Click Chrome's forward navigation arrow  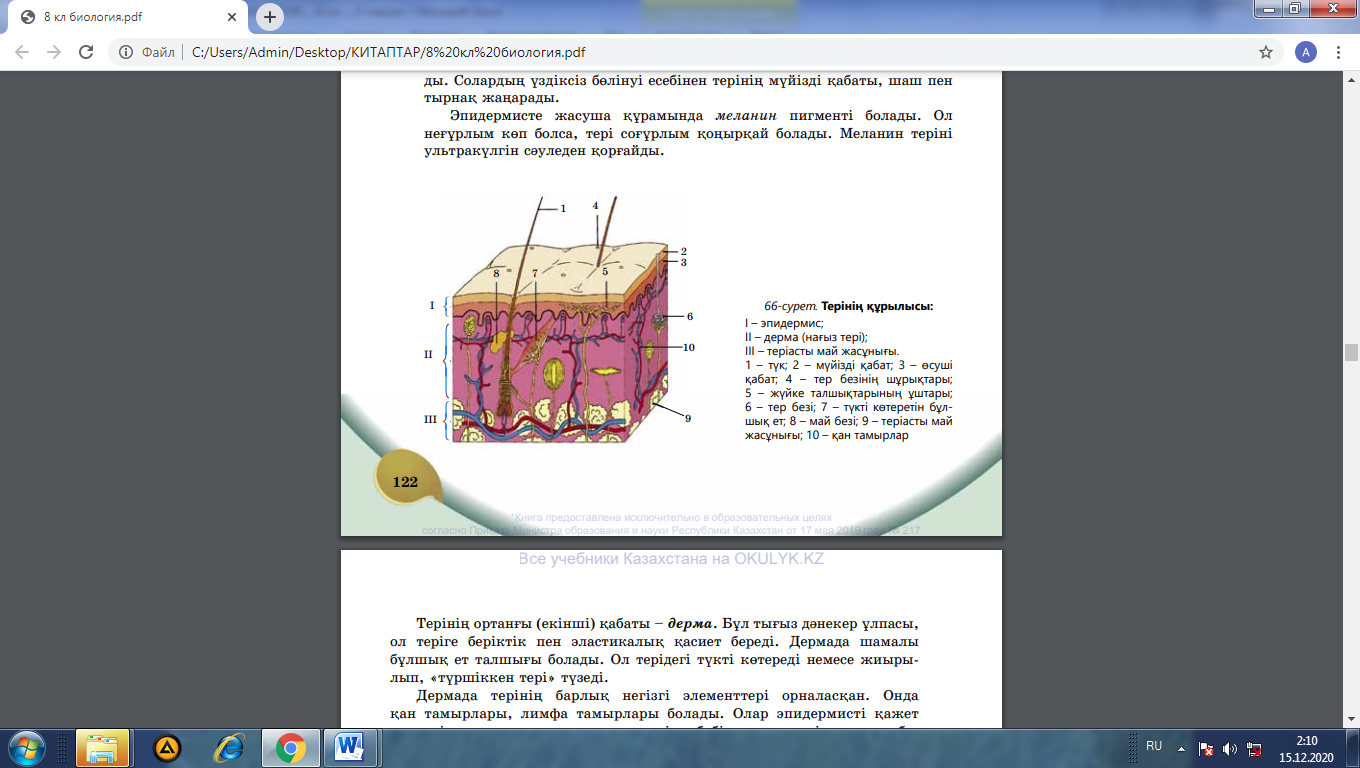(x=54, y=52)
